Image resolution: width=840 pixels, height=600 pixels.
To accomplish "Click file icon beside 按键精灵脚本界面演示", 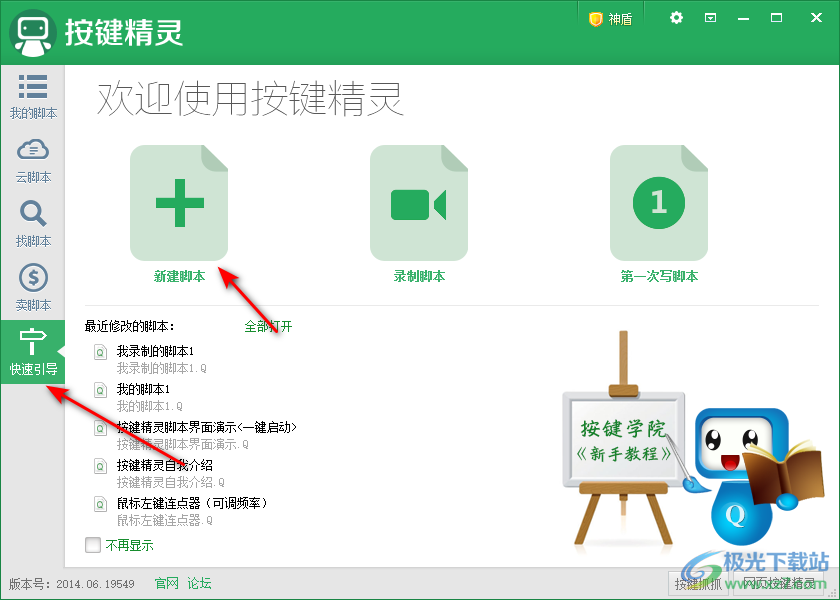I will coord(100,428).
